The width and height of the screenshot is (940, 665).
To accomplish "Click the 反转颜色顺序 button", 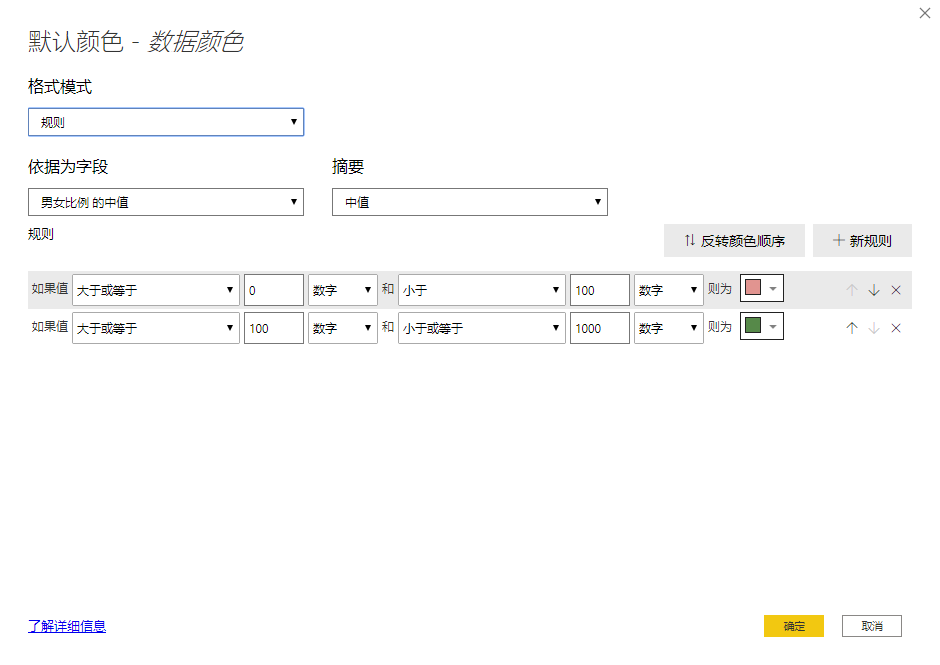I will click(734, 241).
